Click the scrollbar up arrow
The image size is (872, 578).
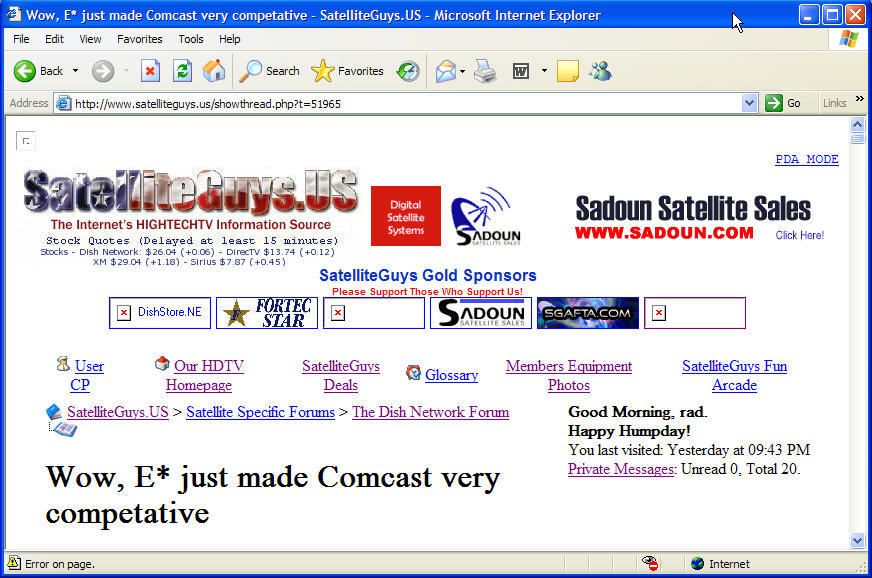[857, 124]
